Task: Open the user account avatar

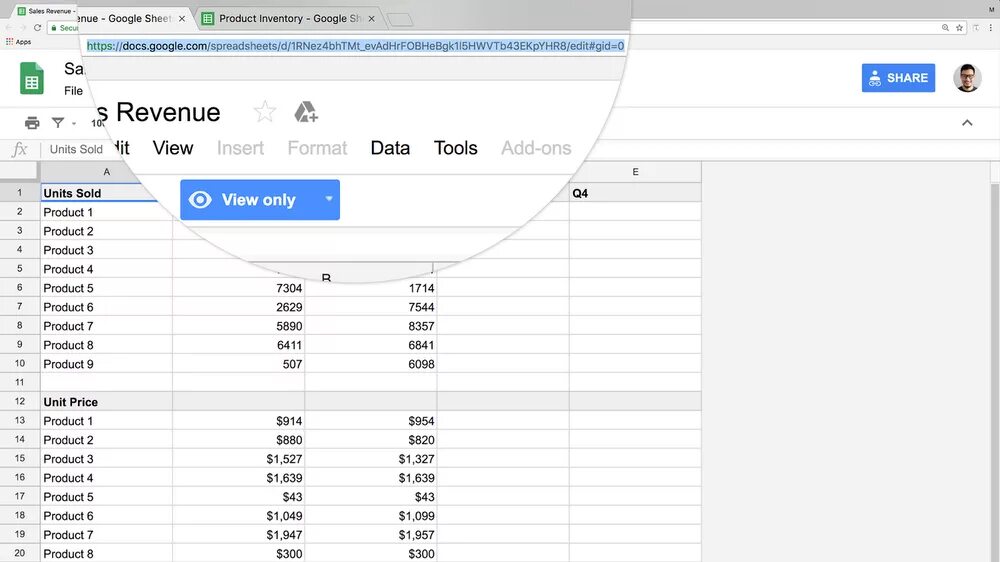Action: (967, 78)
